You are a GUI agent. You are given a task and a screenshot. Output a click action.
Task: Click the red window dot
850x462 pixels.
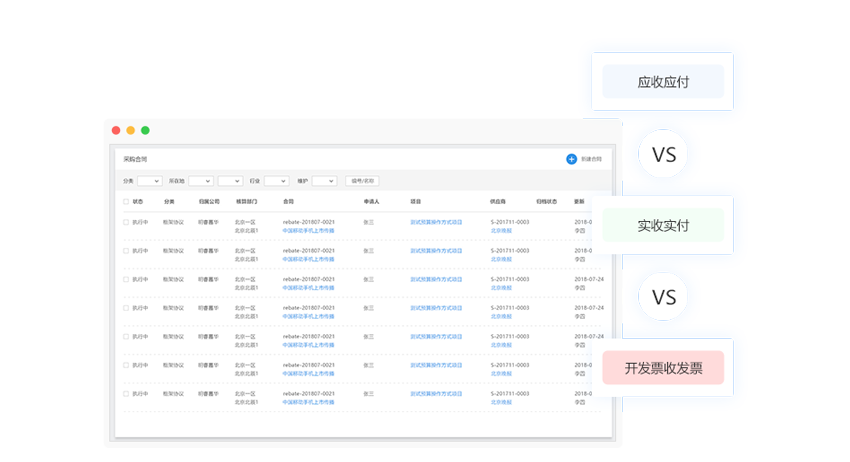pos(116,130)
